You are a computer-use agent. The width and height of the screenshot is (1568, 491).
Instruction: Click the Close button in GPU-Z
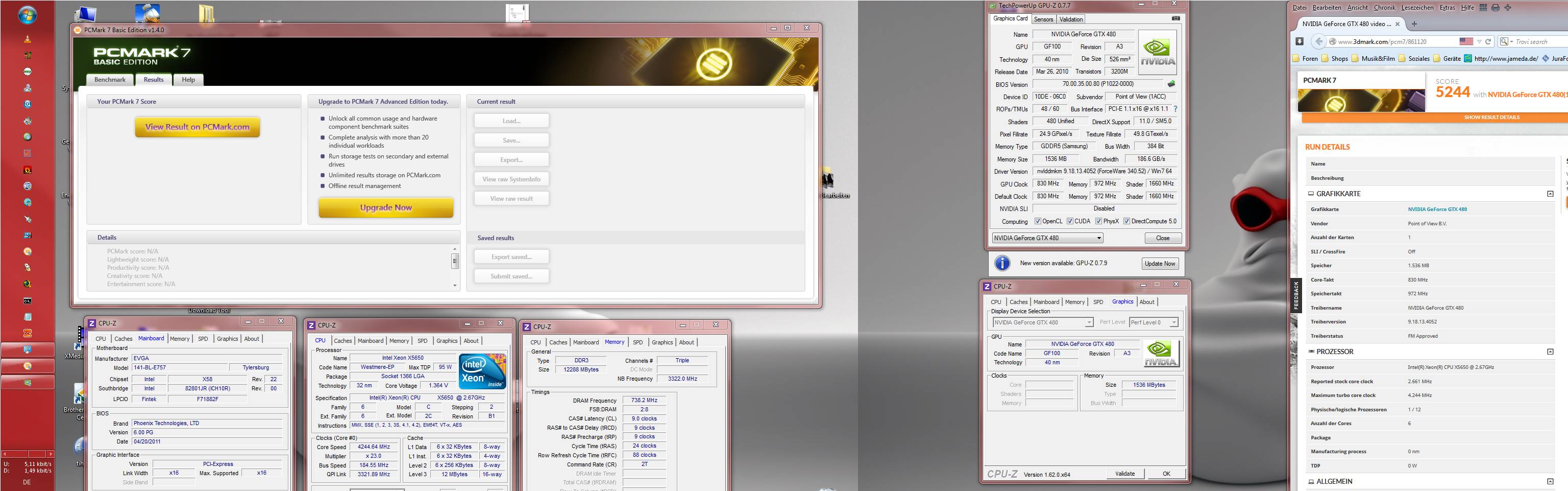tap(1163, 238)
